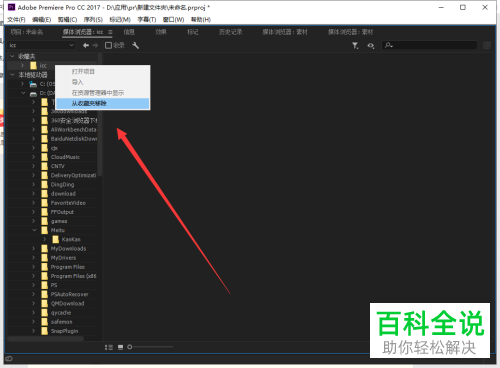This screenshot has height=368, width=500.
Task: Choose 在资源管理器中显示 in context menu
Action: tap(103, 93)
